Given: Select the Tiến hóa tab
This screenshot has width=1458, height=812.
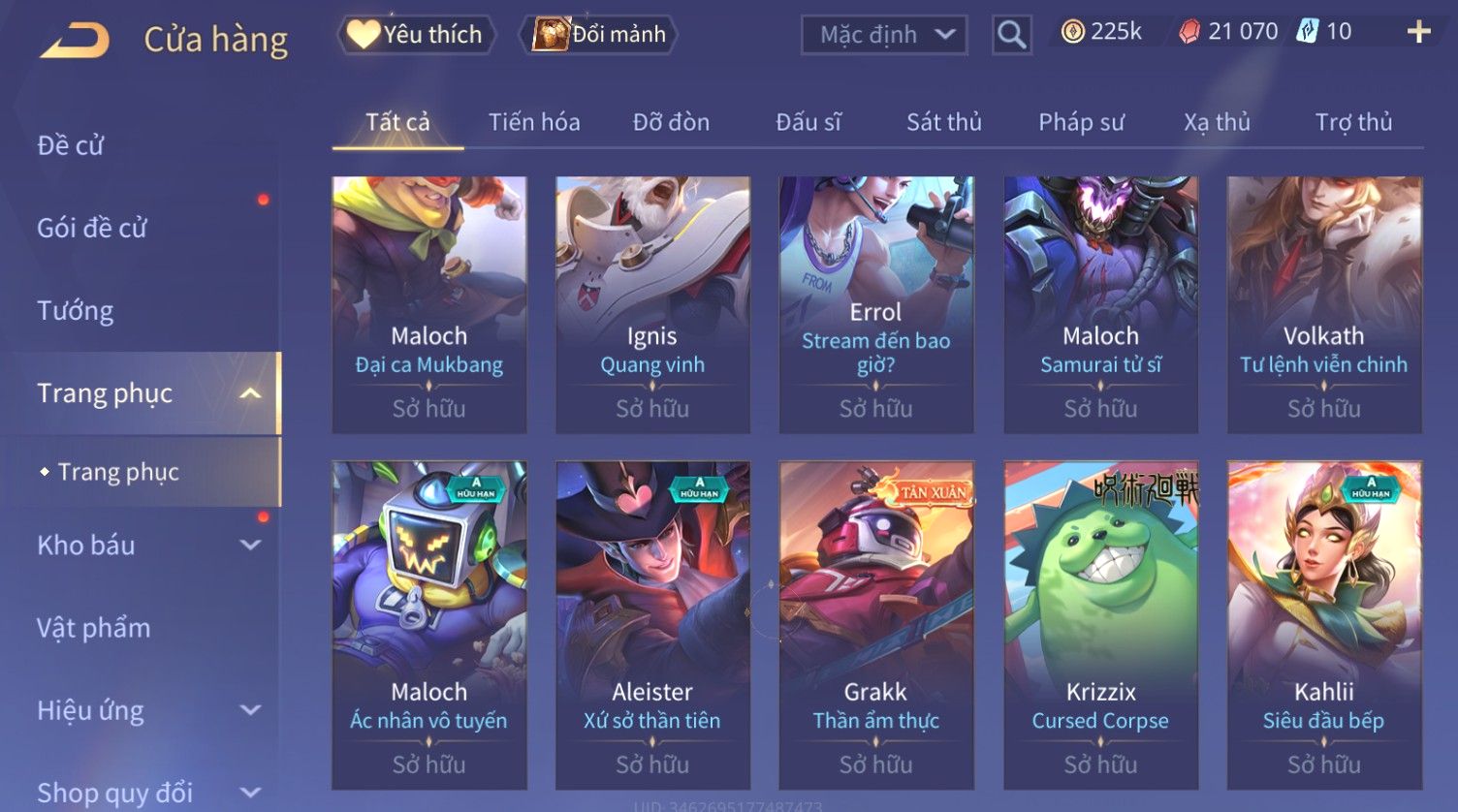Looking at the screenshot, I should click(534, 122).
